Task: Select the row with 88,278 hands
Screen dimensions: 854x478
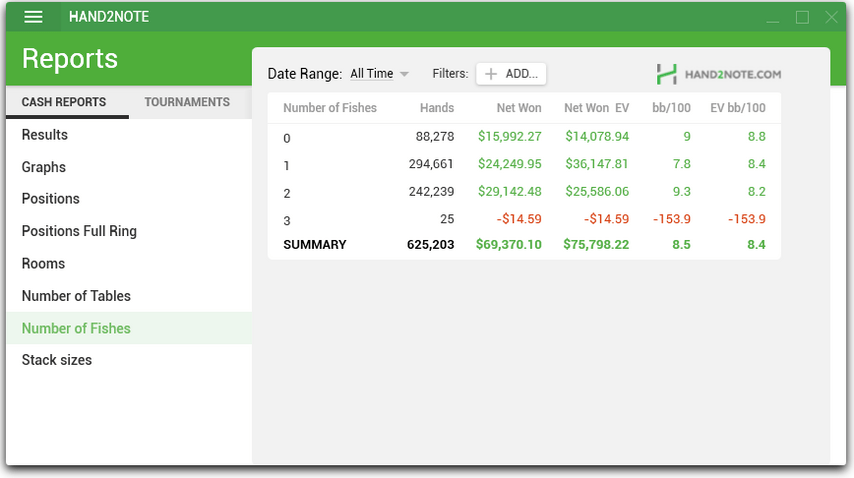Action: (x=524, y=137)
